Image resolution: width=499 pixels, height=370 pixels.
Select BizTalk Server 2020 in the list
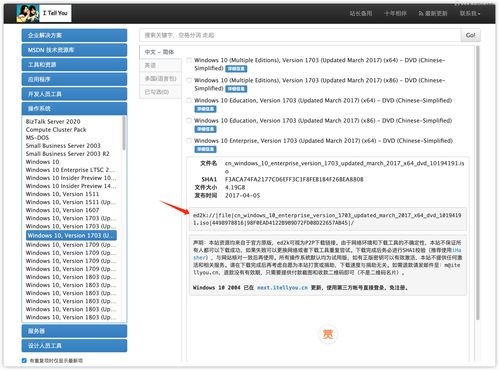point(53,121)
